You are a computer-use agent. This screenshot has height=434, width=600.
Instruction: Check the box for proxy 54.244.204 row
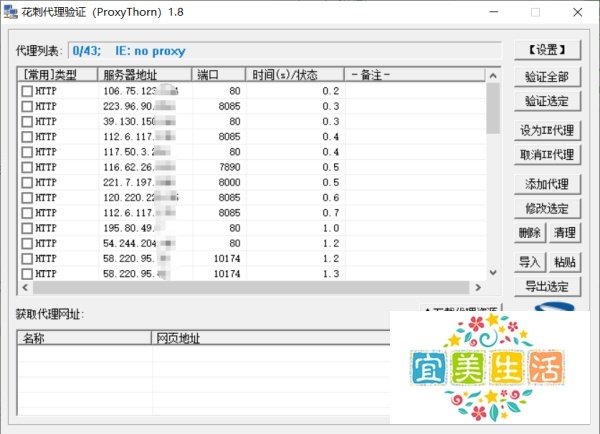pos(27,243)
